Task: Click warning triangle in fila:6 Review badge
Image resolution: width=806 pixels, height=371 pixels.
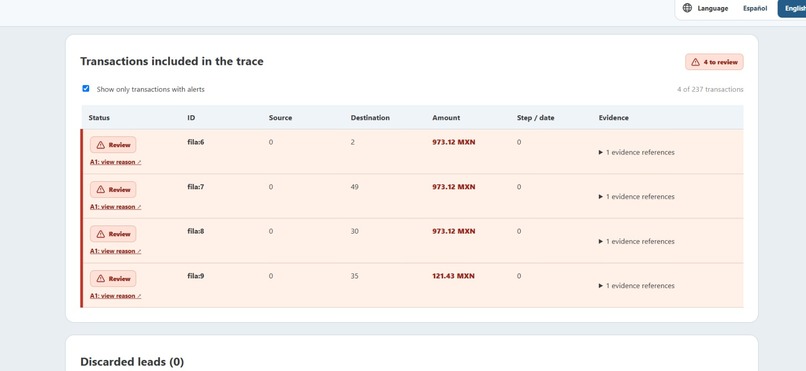Action: [101, 145]
